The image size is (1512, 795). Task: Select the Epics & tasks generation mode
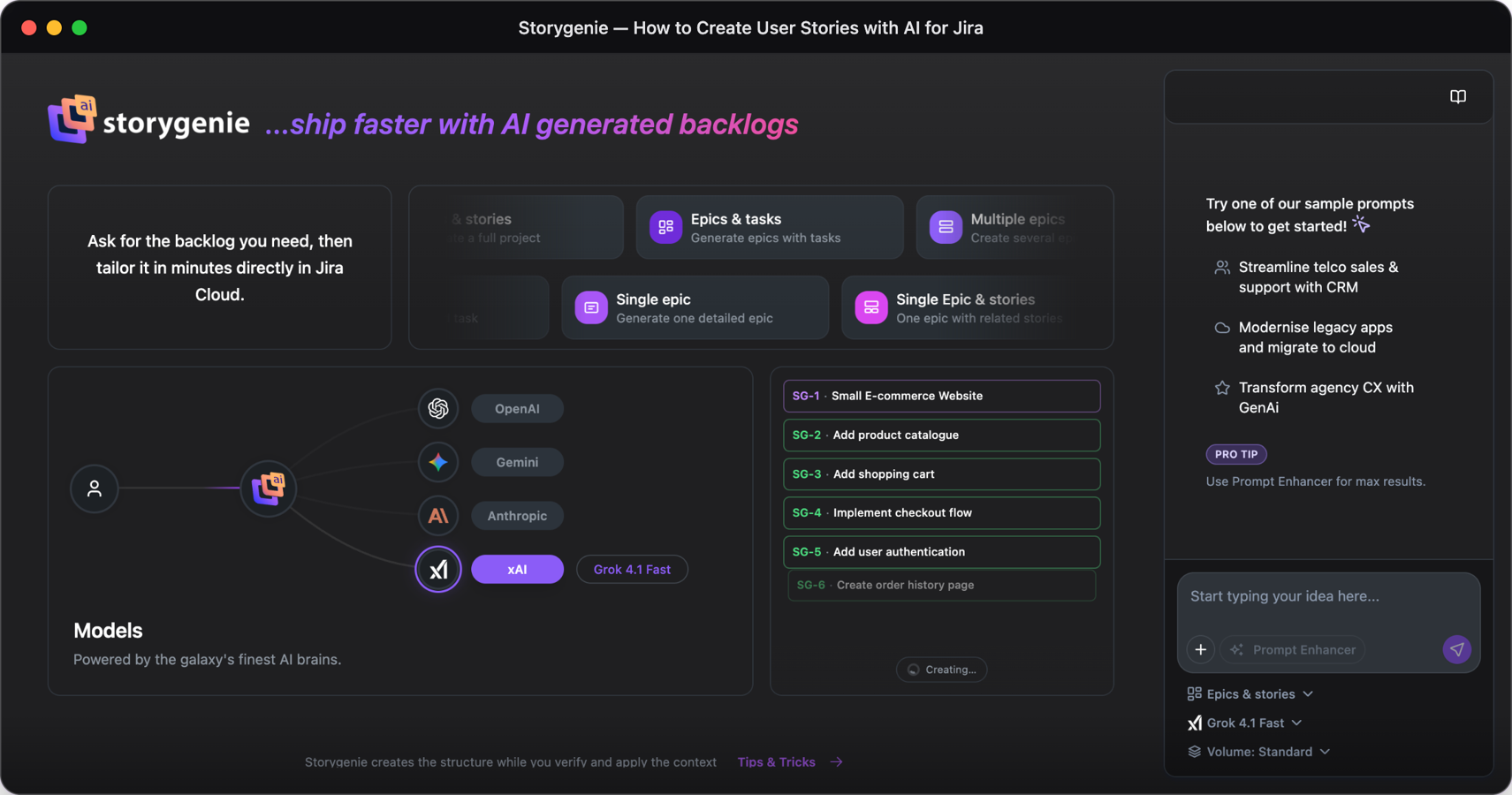click(x=769, y=227)
